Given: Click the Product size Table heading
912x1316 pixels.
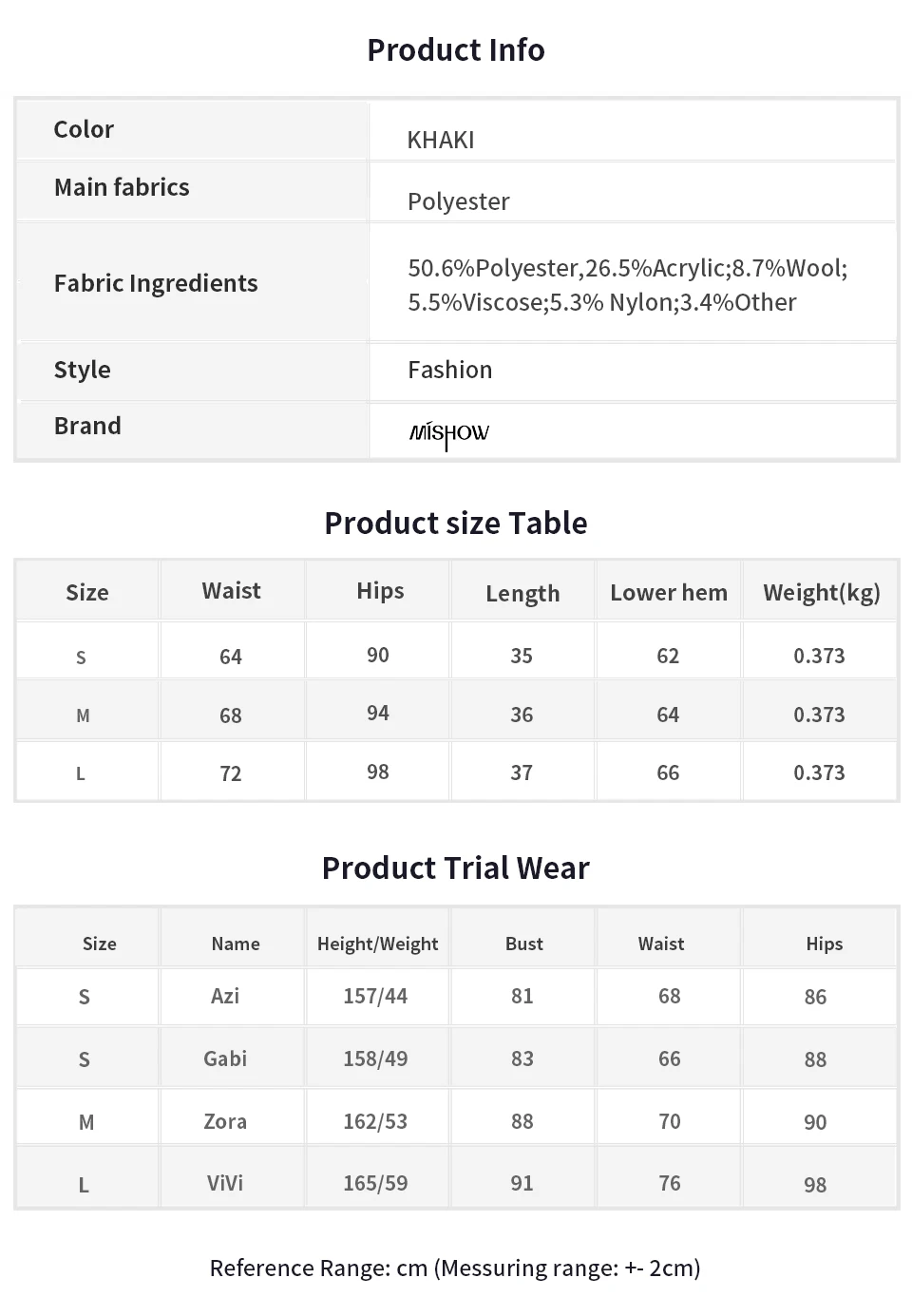Looking at the screenshot, I should [456, 523].
